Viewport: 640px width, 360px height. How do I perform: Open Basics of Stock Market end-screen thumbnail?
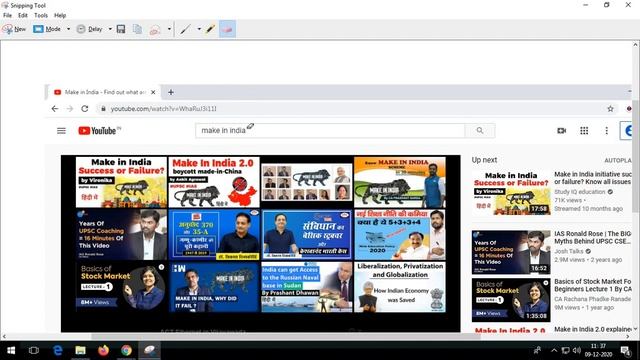121,287
